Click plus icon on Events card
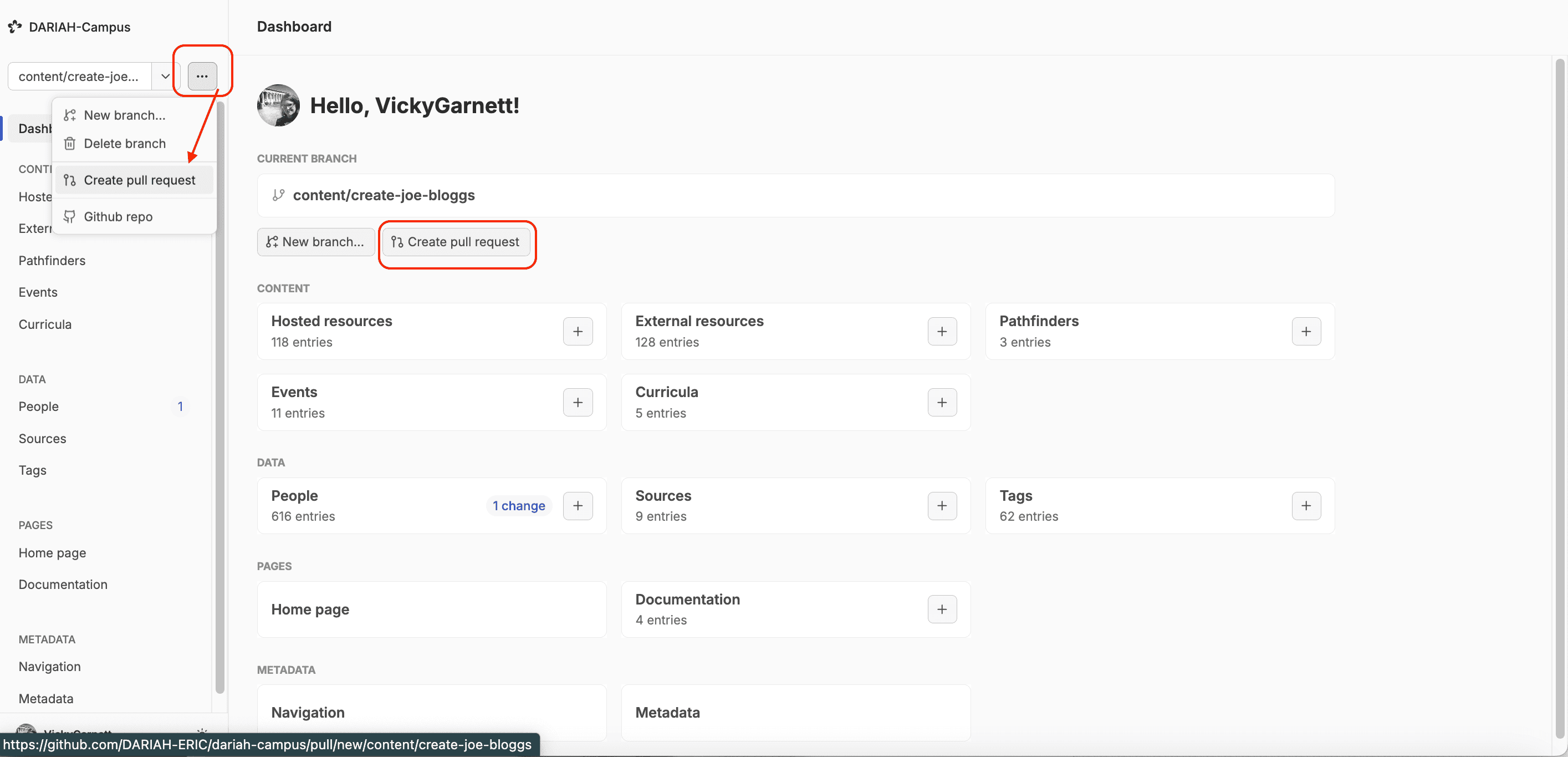Screen dimensions: 1568x757 (x=577, y=403)
